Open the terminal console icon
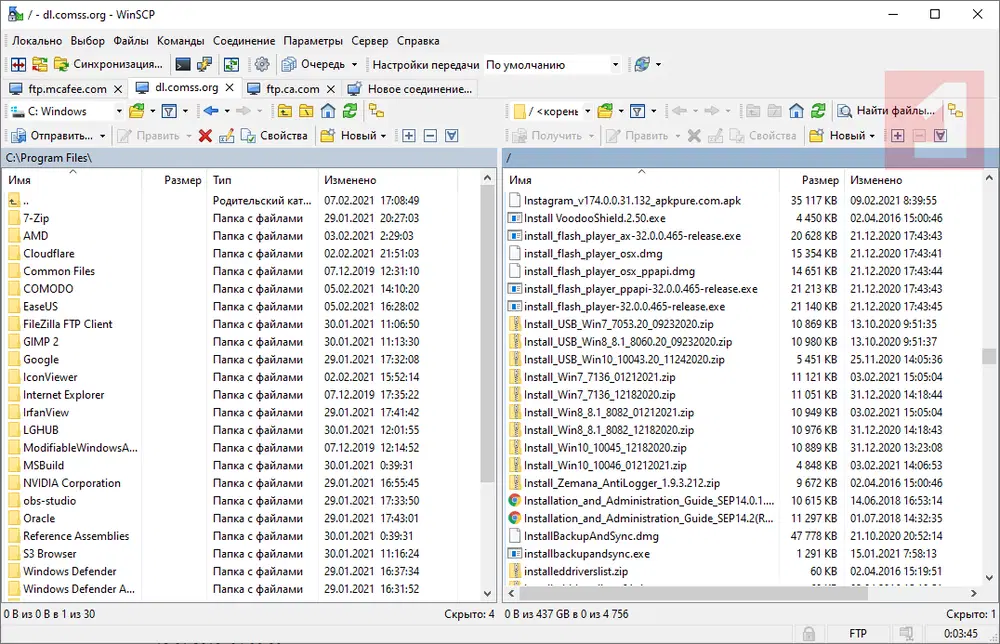Viewport: 1000px width, 644px height. pos(183,64)
